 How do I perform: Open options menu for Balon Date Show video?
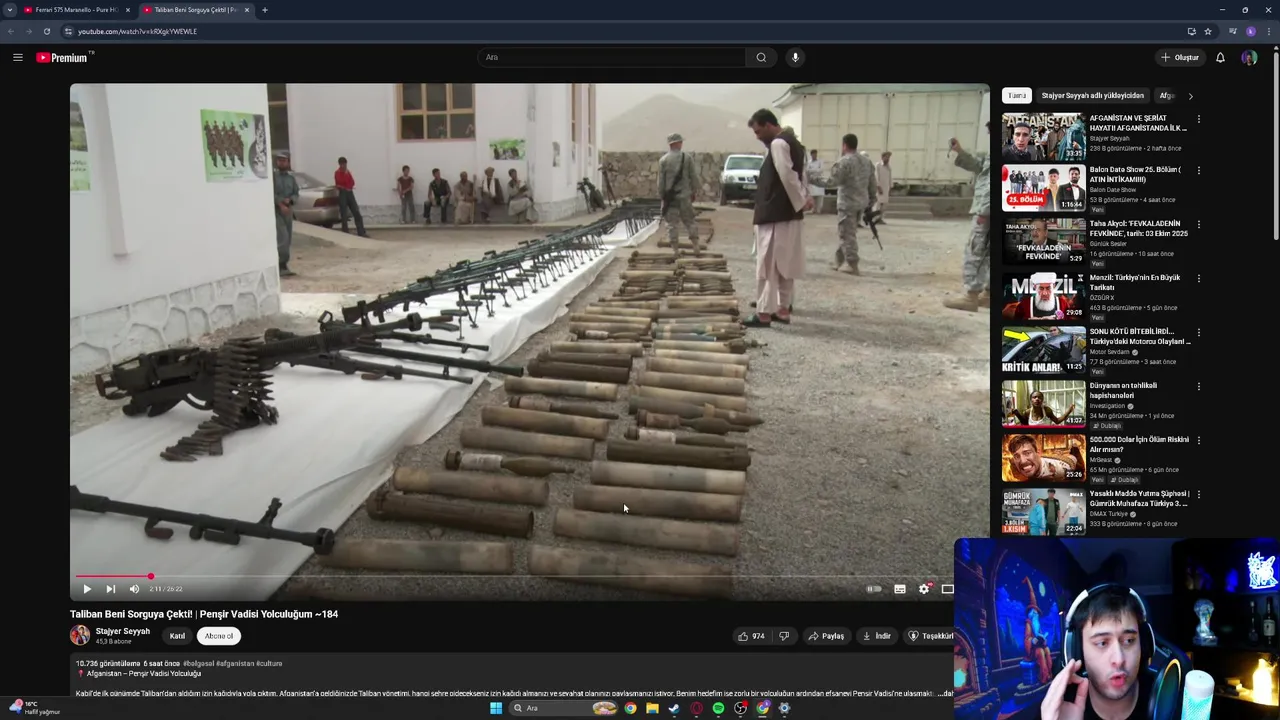point(1198,170)
